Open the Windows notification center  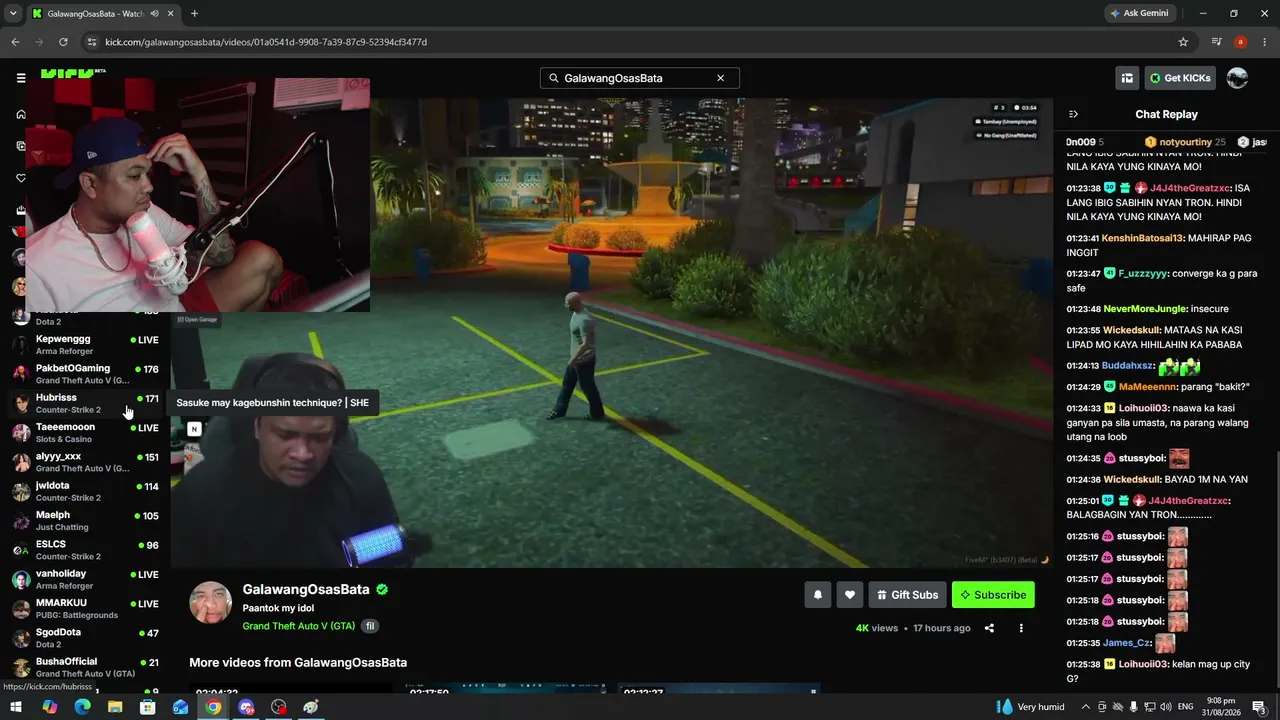pos(1259,707)
